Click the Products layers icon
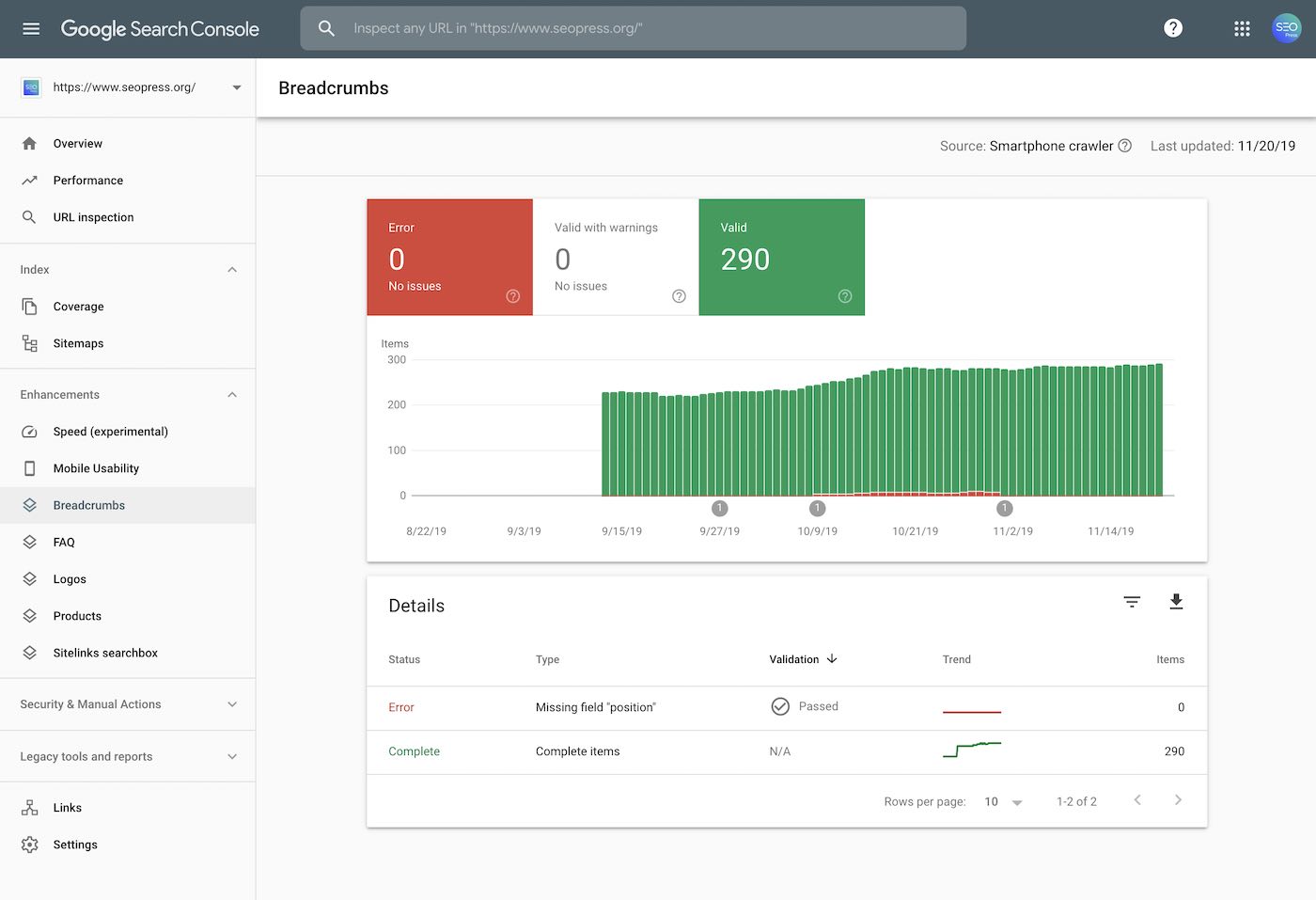Image resolution: width=1316 pixels, height=900 pixels. click(x=29, y=616)
